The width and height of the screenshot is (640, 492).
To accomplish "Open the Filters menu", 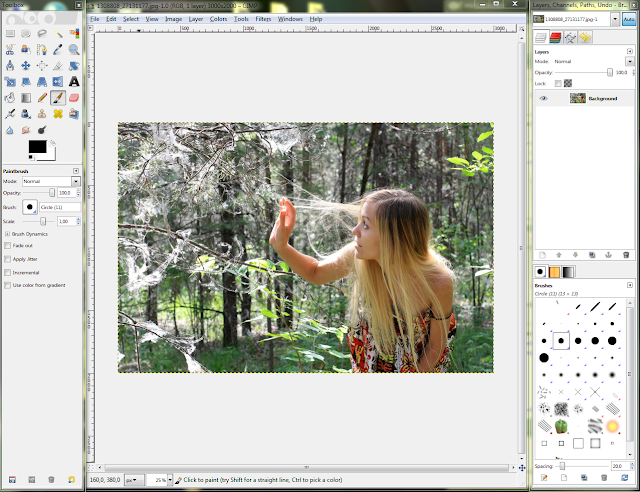I will [x=263, y=19].
